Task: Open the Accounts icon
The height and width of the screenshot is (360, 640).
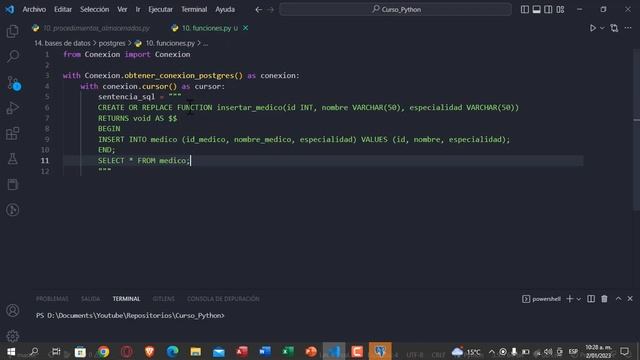Action: click(13, 311)
